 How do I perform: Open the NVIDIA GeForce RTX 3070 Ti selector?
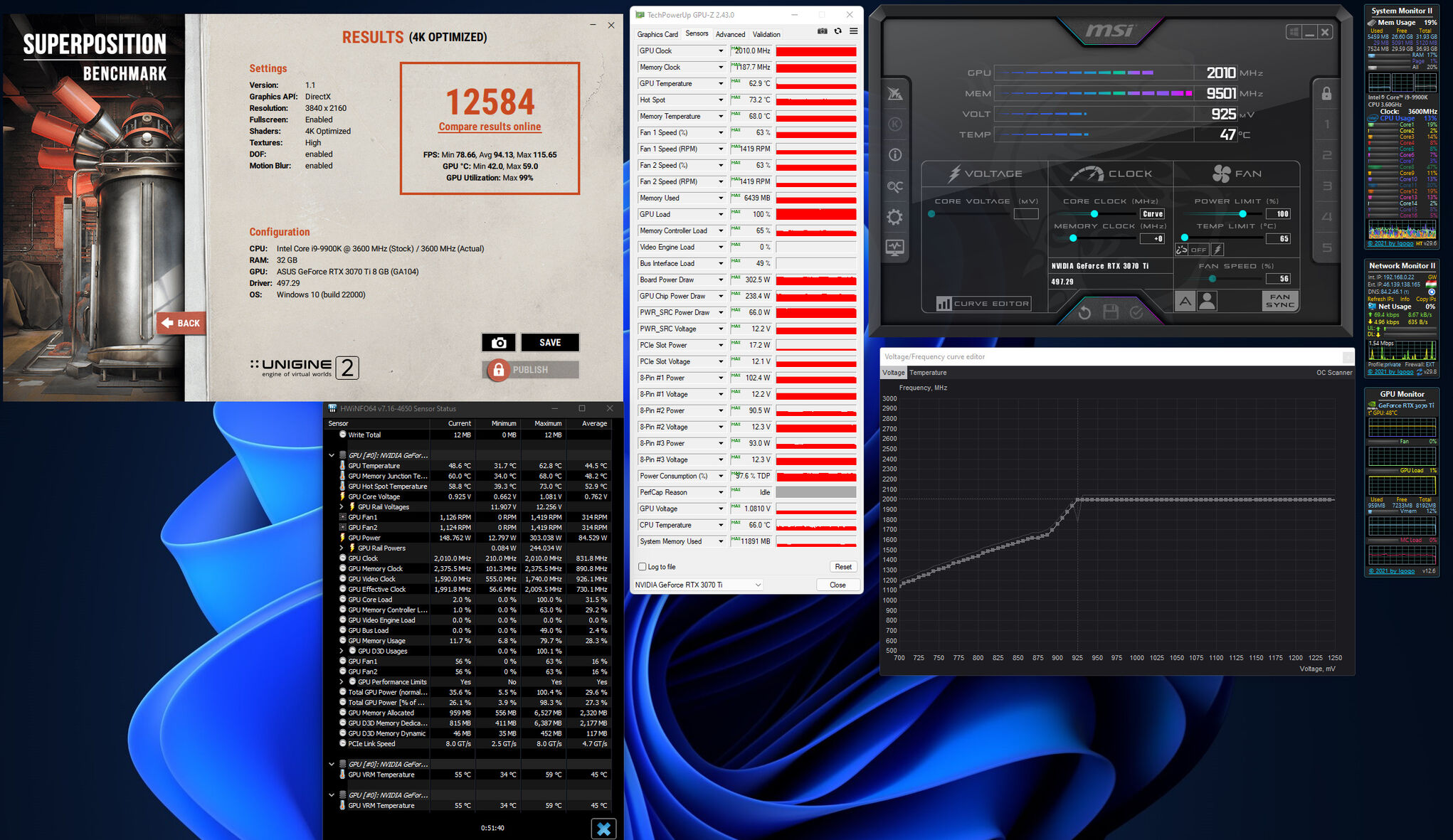[x=698, y=585]
